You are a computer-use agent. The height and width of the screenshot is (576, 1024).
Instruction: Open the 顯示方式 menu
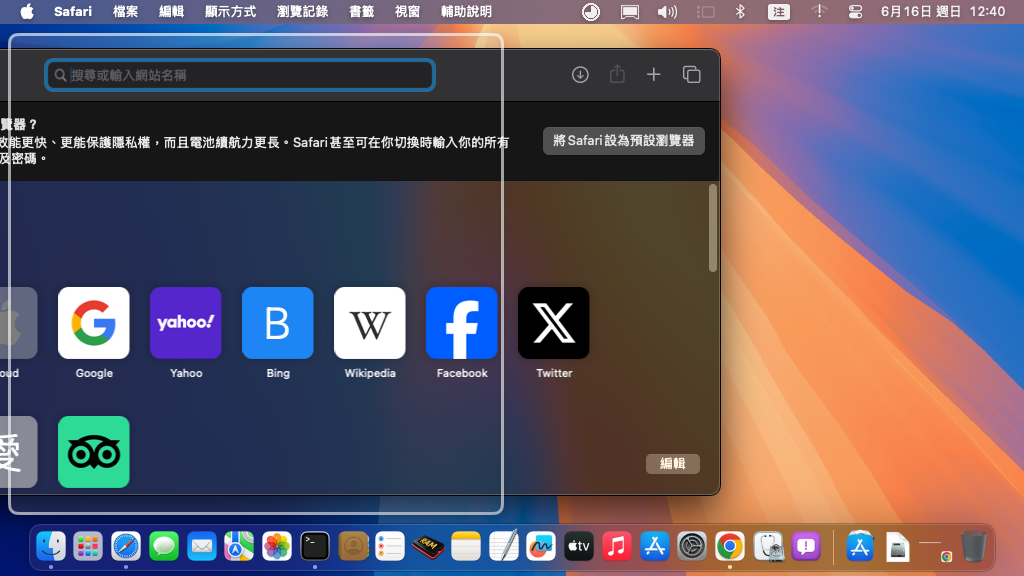pyautogui.click(x=231, y=12)
